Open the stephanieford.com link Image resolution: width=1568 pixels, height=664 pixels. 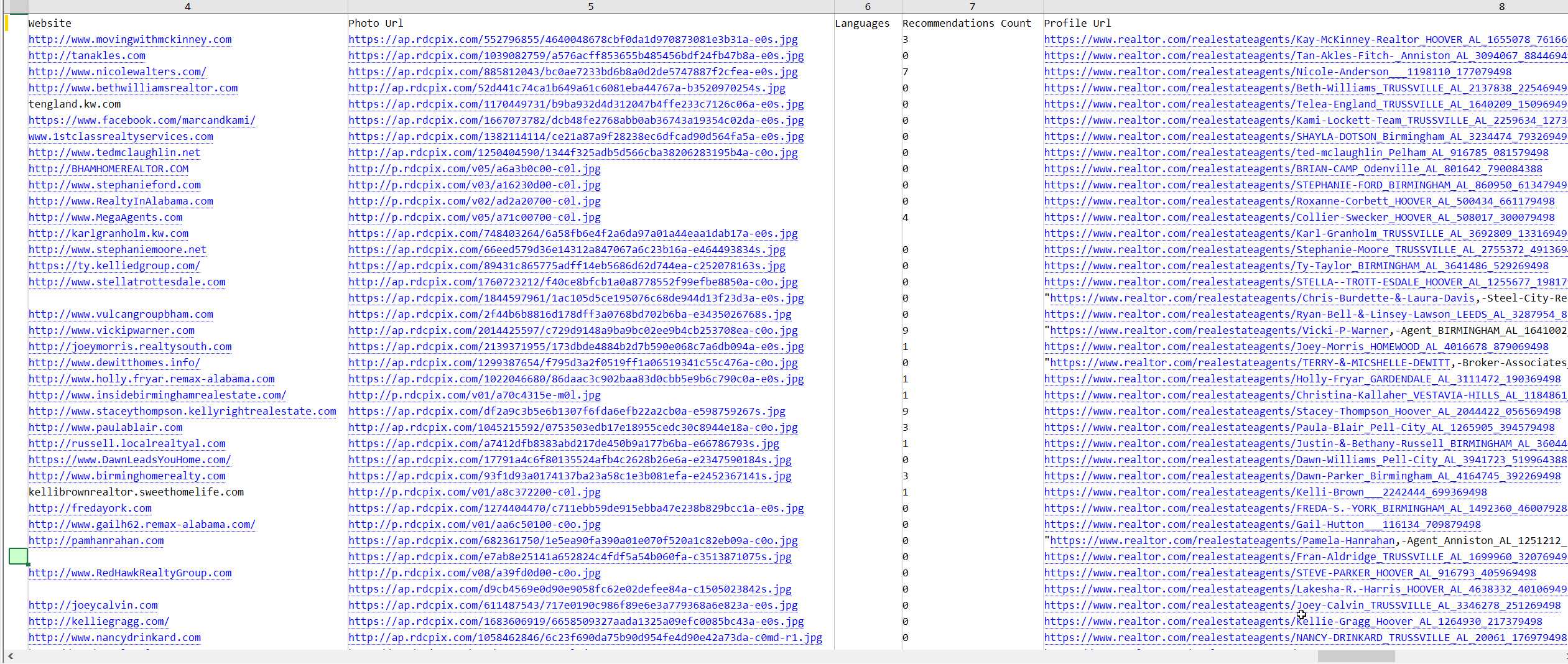pyautogui.click(x=114, y=185)
